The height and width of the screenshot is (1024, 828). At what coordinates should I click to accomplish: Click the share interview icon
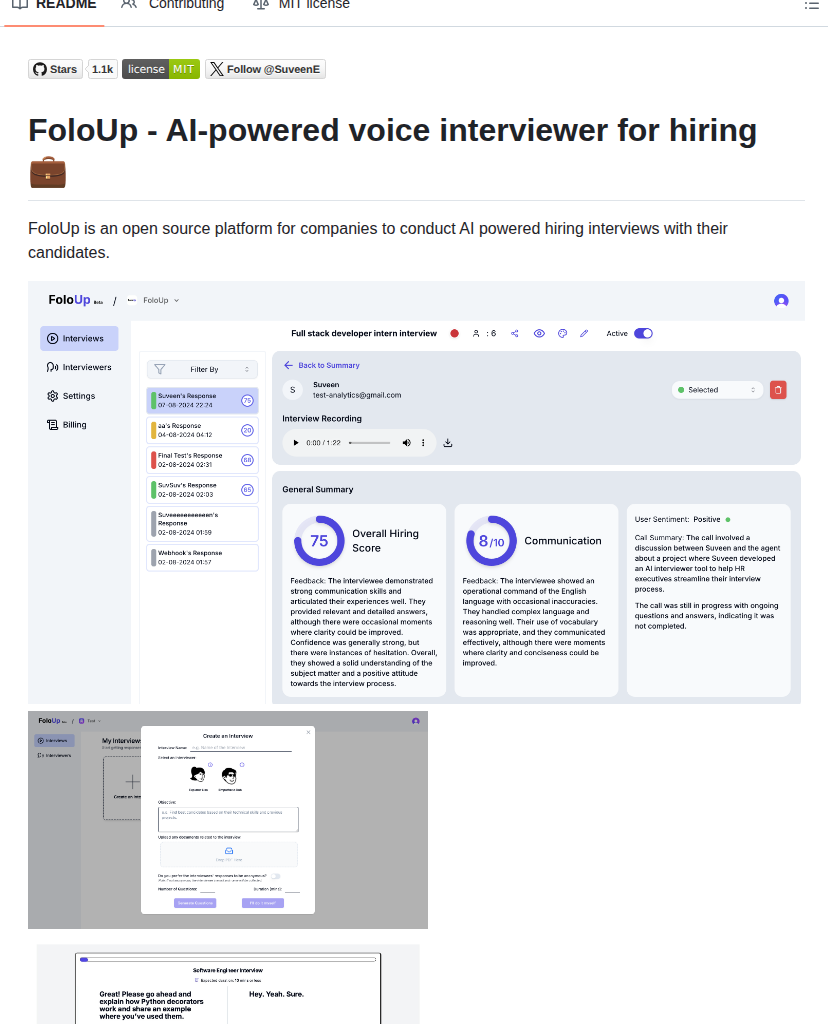point(515,334)
